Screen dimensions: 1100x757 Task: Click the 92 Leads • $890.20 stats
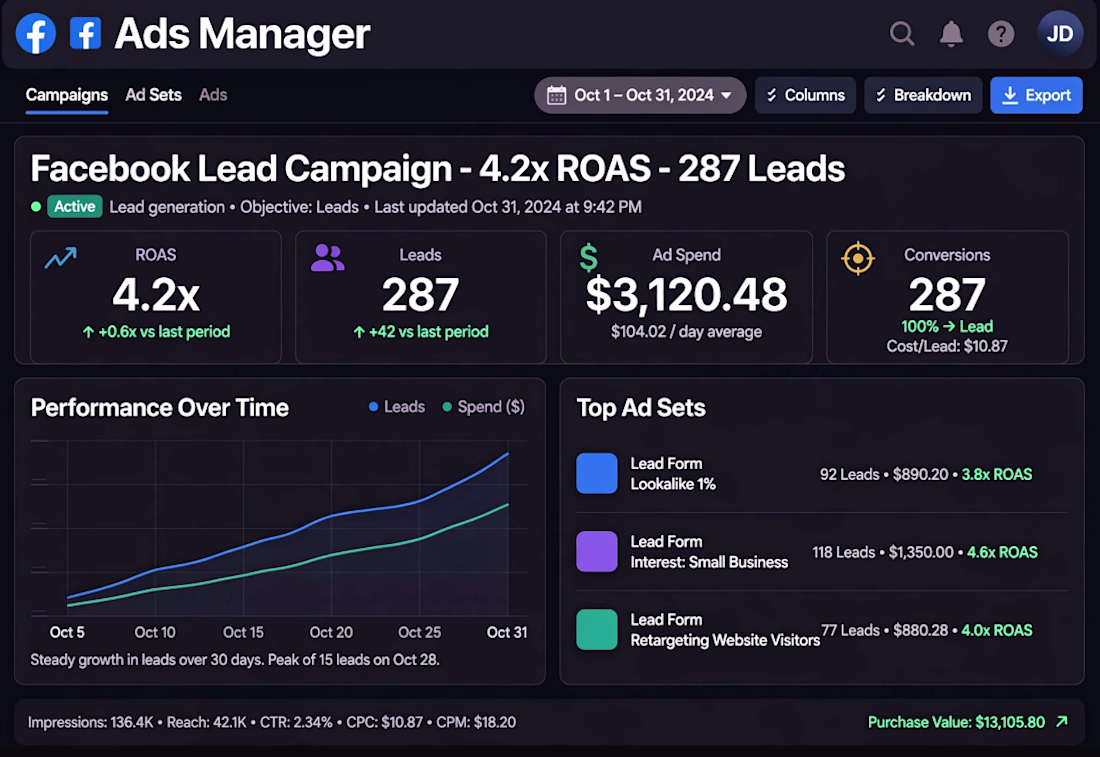click(884, 474)
